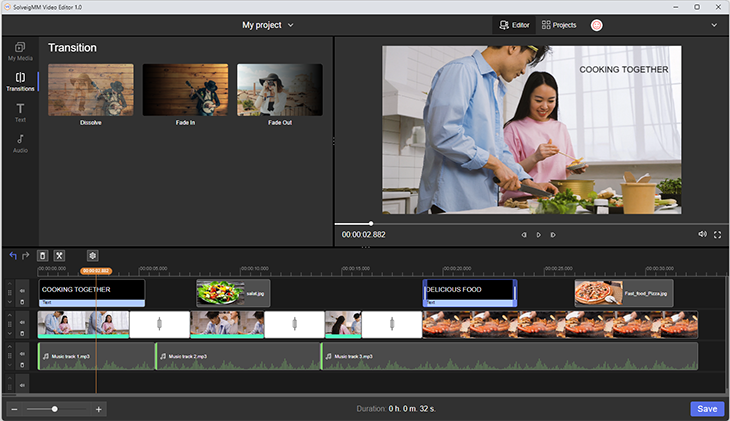
Task: Expand the top-right chevron menu
Action: [x=714, y=25]
